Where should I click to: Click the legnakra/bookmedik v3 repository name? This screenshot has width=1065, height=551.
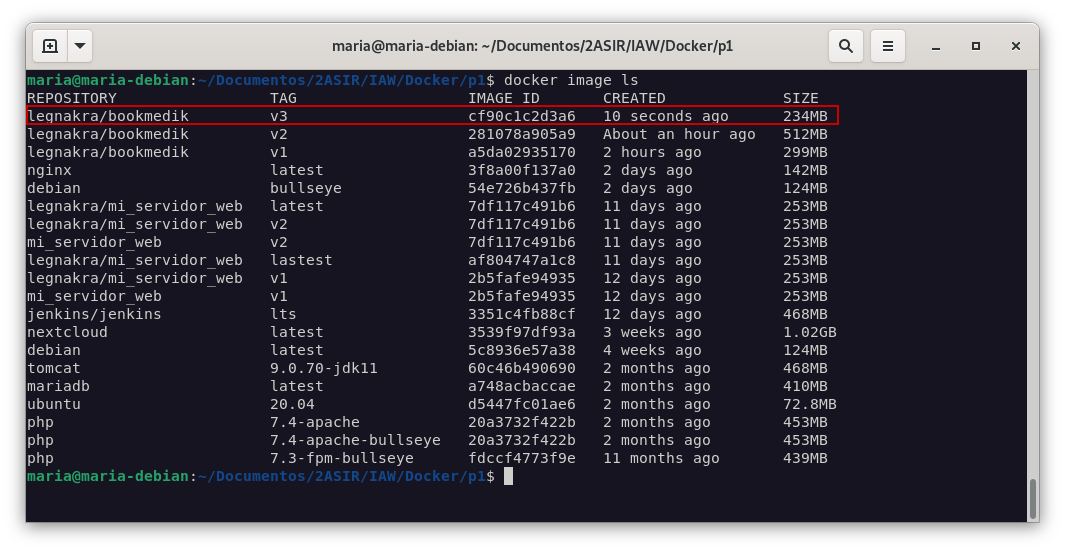click(x=108, y=116)
